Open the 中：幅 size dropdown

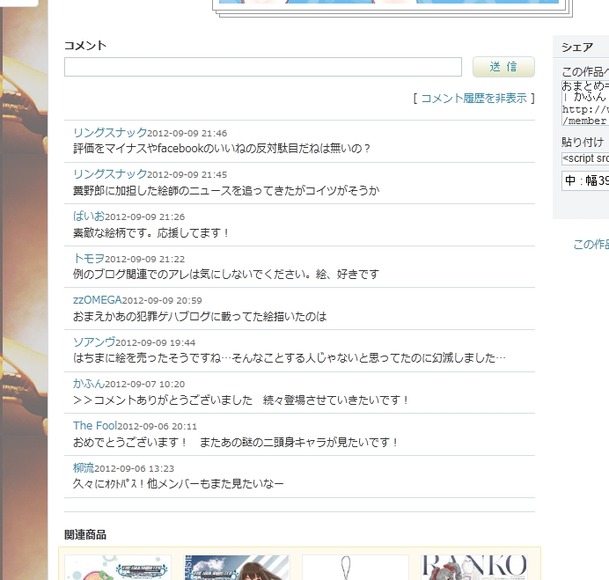coord(585,181)
